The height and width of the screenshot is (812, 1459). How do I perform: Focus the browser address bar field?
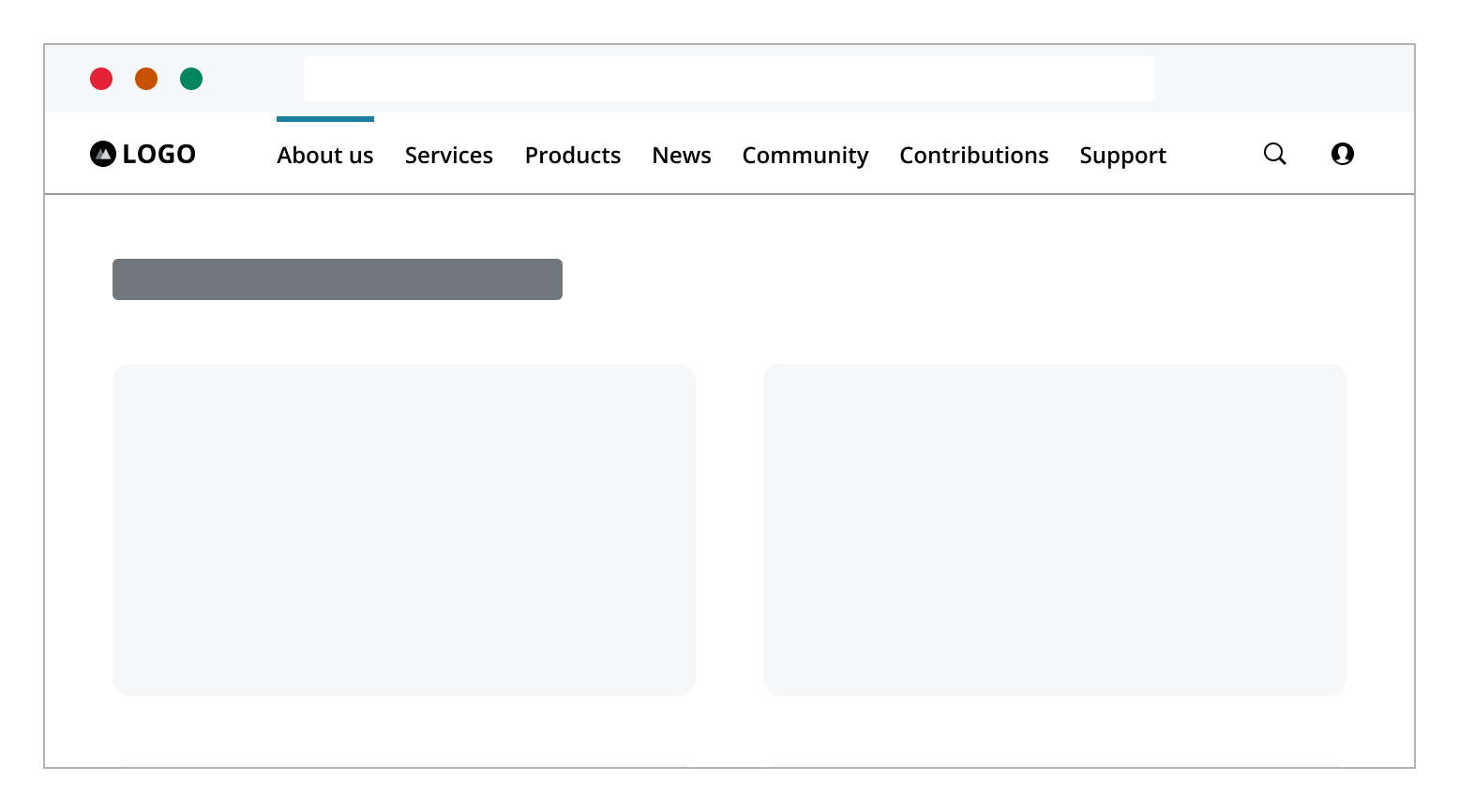click(x=729, y=79)
